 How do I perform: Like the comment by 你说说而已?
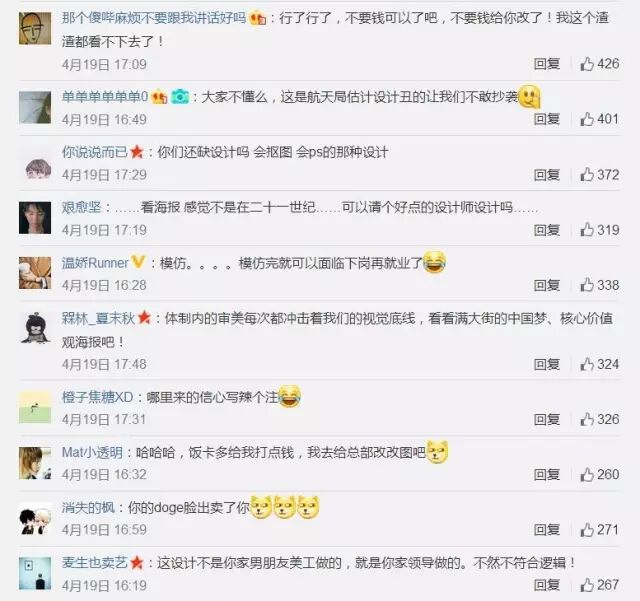(x=587, y=175)
